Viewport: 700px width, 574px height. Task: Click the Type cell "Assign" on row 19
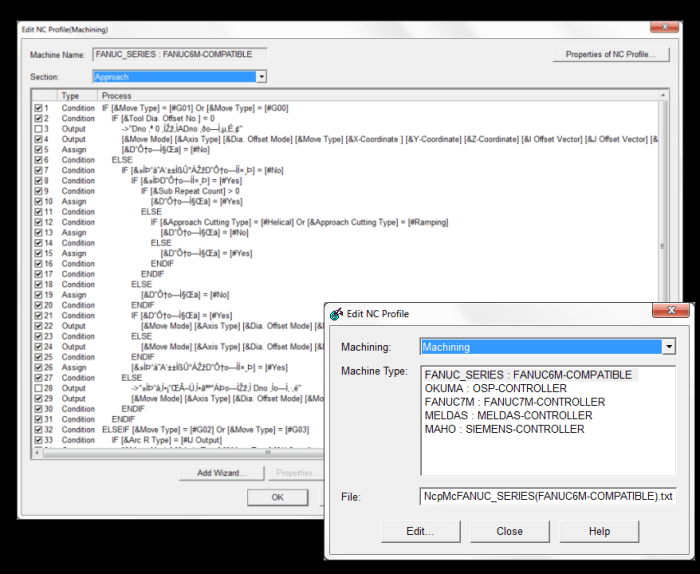pyautogui.click(x=74, y=295)
